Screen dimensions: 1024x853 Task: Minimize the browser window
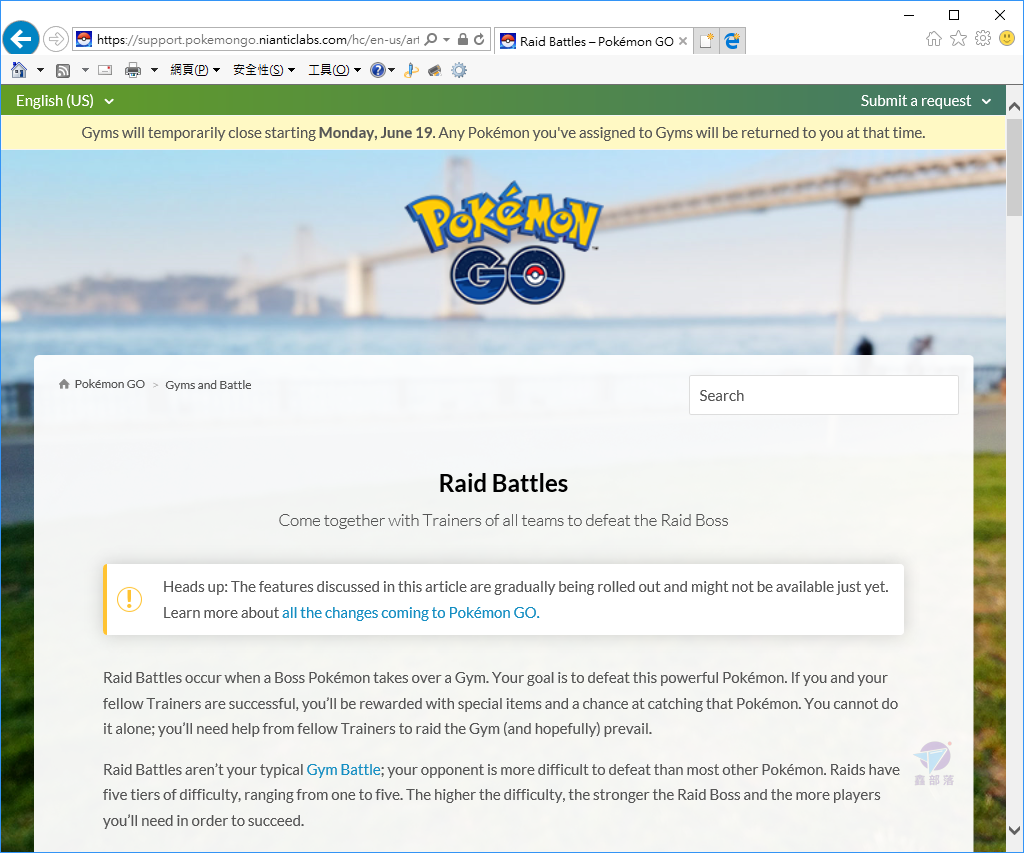[909, 15]
